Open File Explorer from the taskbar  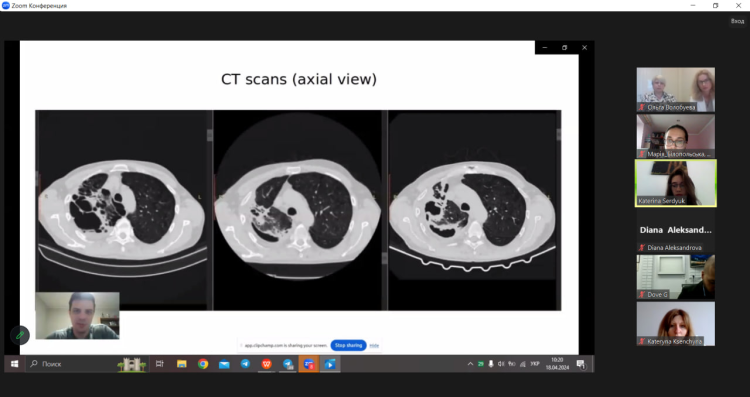[182, 364]
